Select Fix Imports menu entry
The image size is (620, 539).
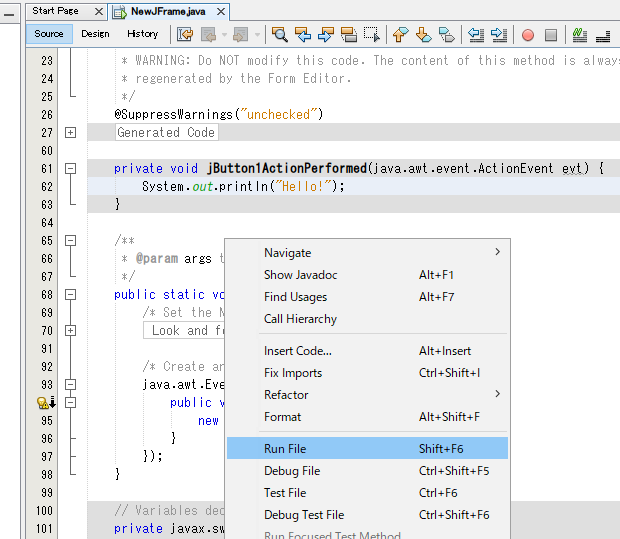[x=367, y=373]
